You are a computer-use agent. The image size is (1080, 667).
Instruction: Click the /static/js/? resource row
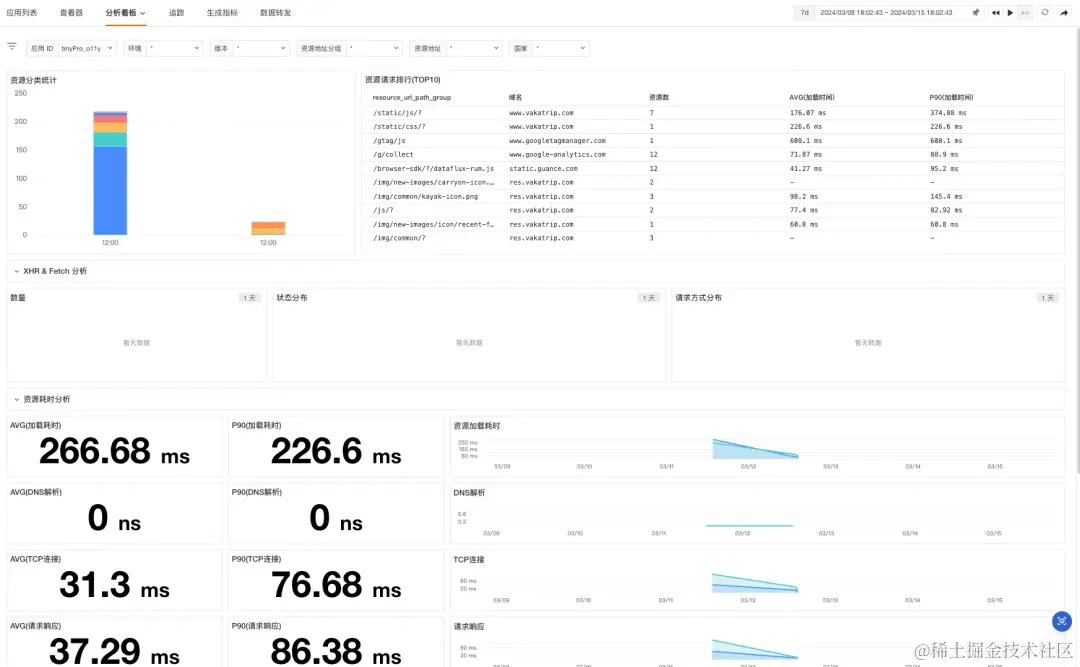[713, 112]
